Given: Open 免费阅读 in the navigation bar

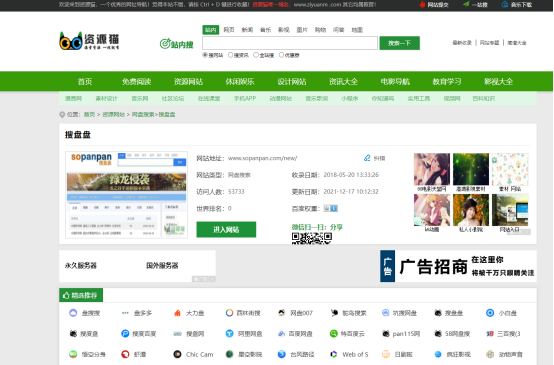Looking at the screenshot, I should coord(137,82).
